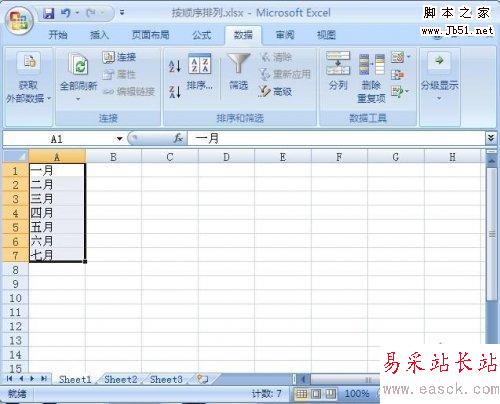Open the 开始 (Home) tab
This screenshot has height=404, width=500.
coord(58,35)
